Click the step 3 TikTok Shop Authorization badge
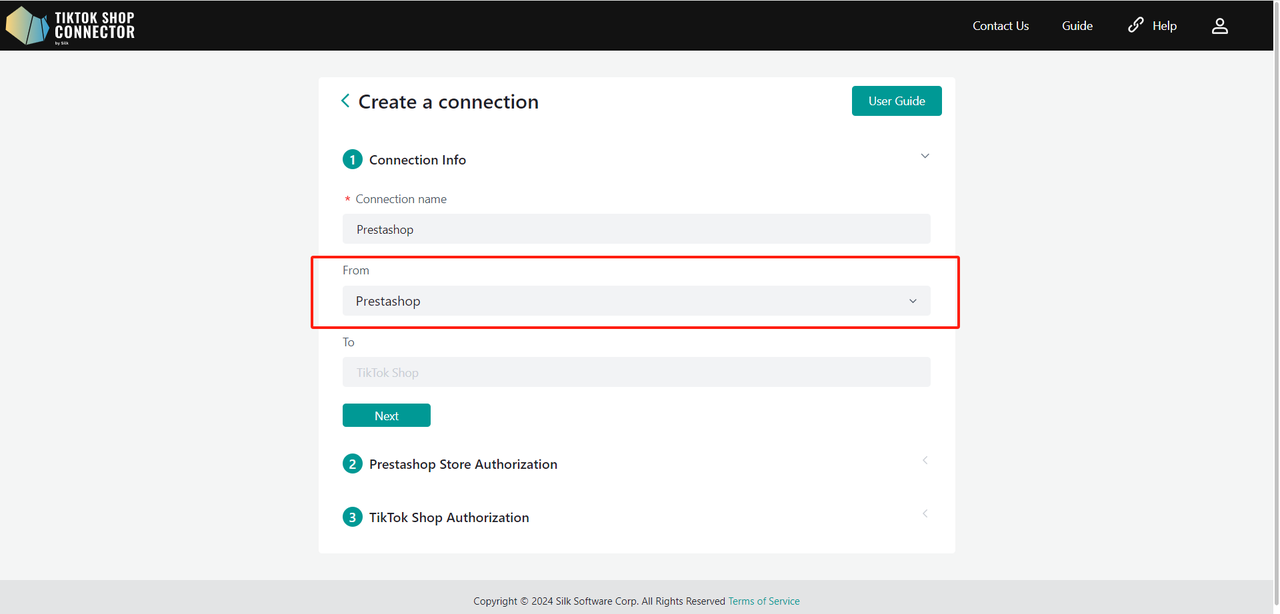 pyautogui.click(x=352, y=517)
